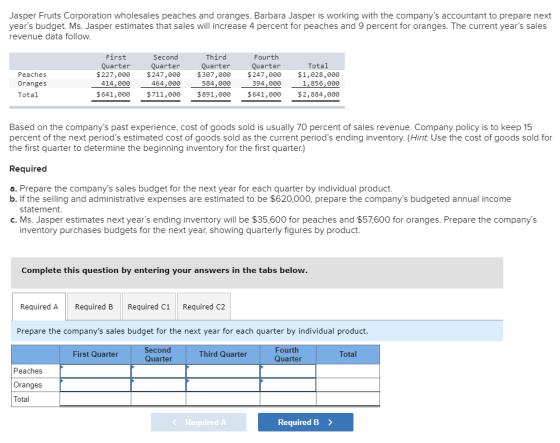560x443 pixels.
Task: Click the Oranges Total cell
Action: pos(348,385)
